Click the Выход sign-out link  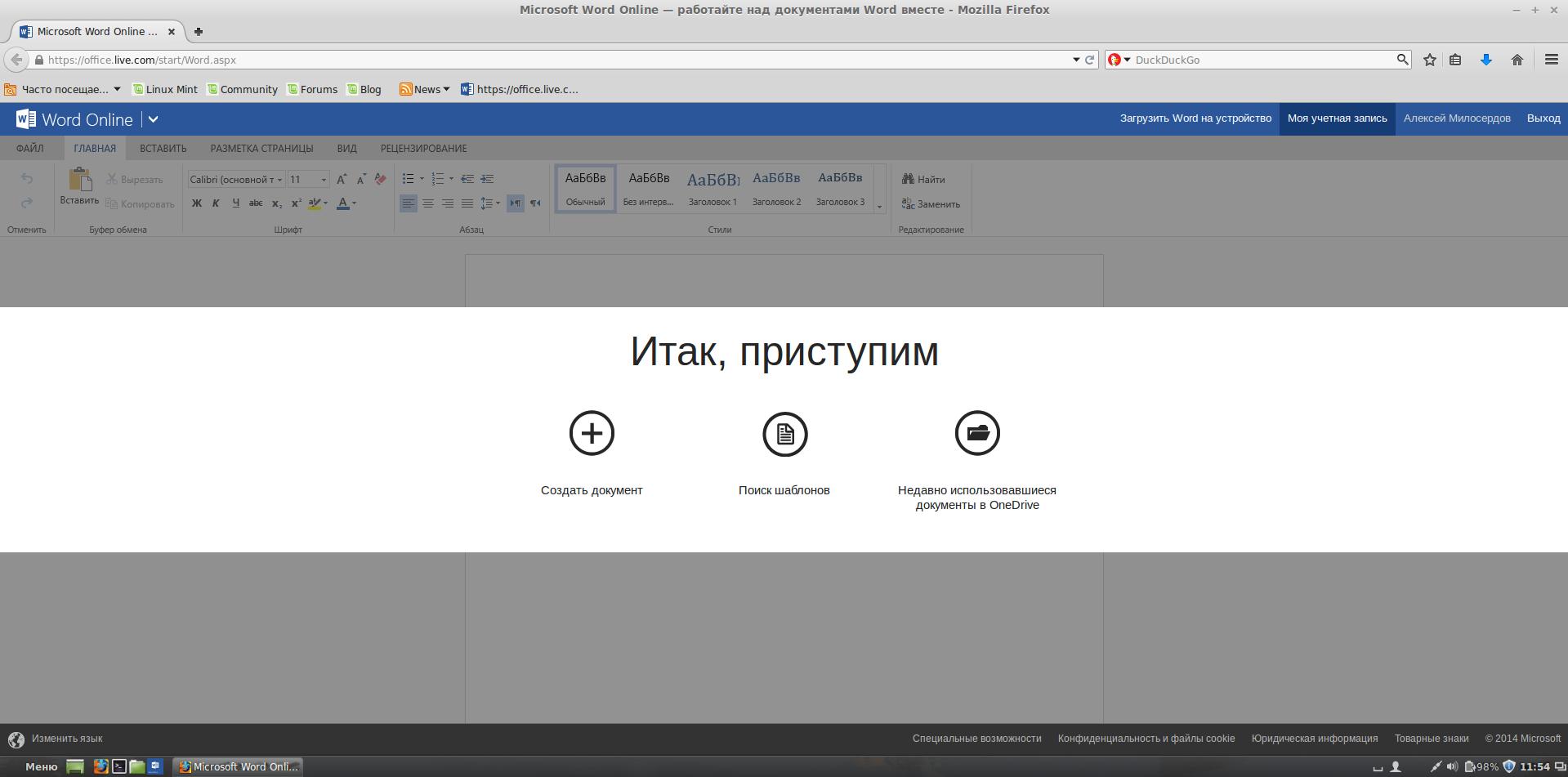[1543, 118]
